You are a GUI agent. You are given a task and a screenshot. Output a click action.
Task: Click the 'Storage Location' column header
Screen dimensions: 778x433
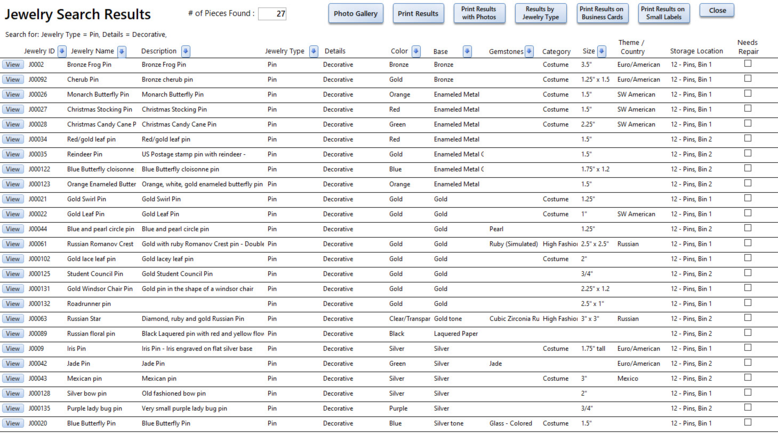coord(697,51)
